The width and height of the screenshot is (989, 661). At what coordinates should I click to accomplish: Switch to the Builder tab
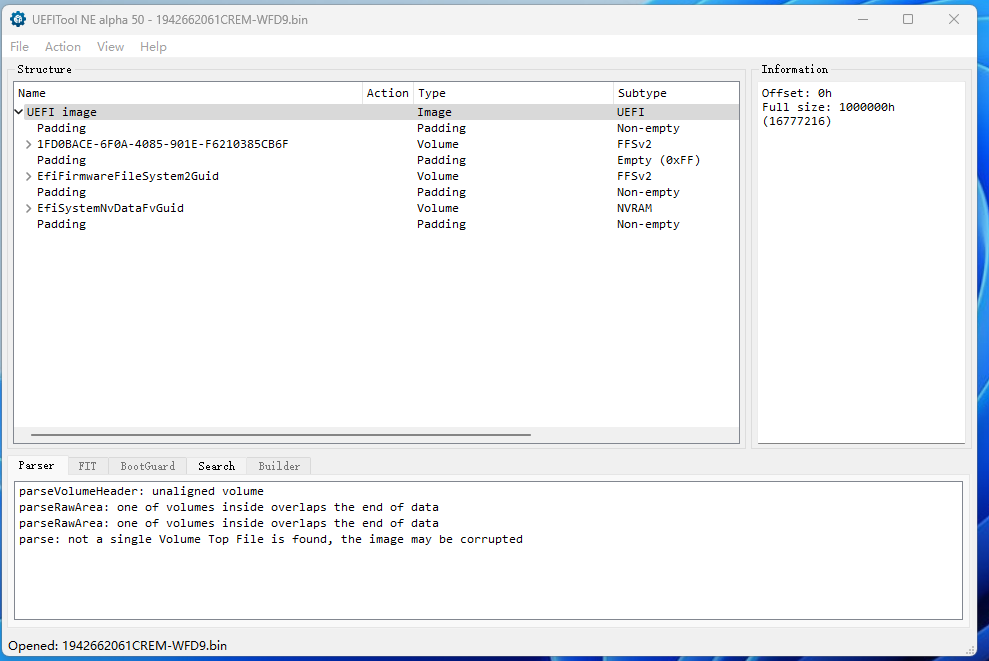click(279, 466)
